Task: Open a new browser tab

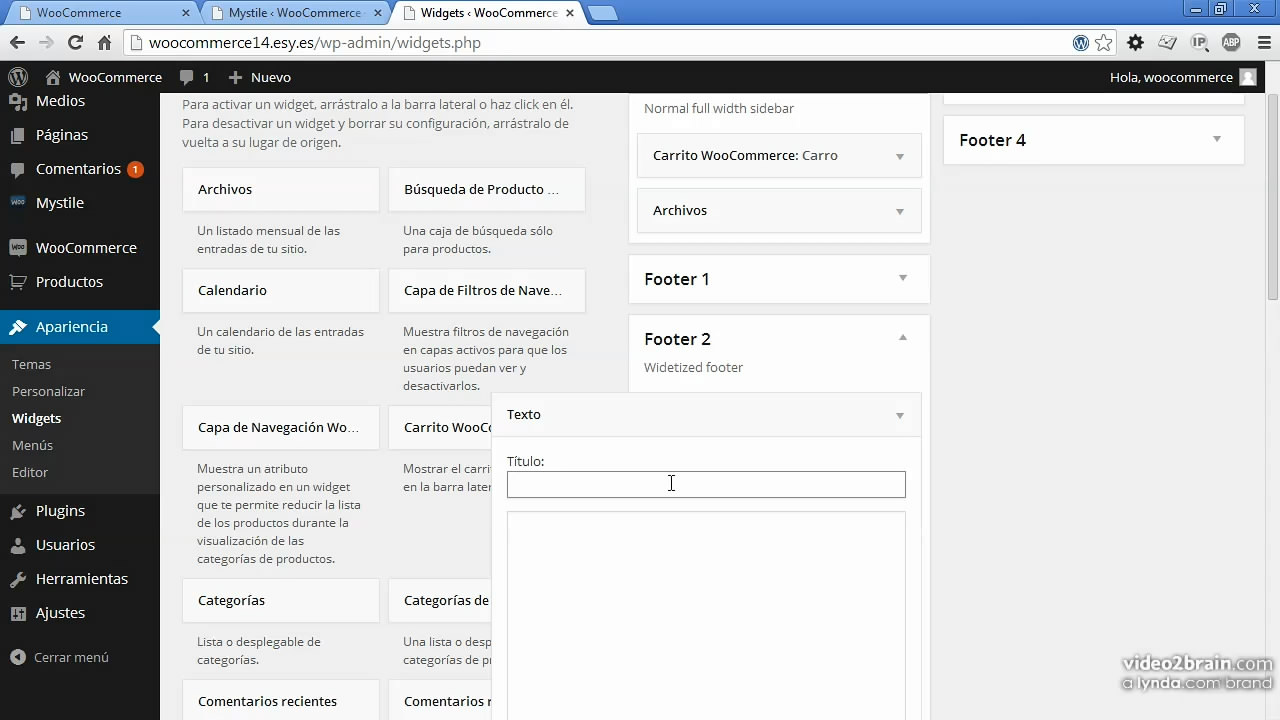Action: [602, 13]
